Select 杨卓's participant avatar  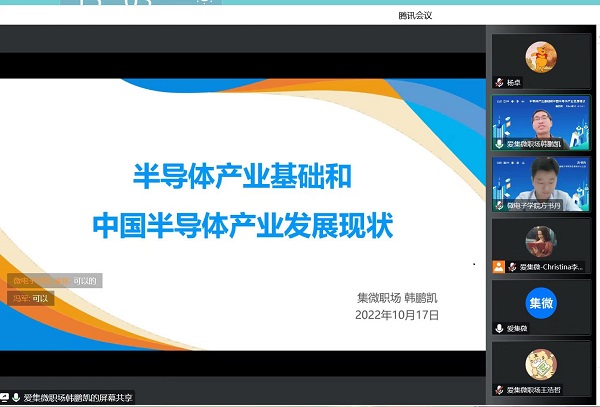540,54
